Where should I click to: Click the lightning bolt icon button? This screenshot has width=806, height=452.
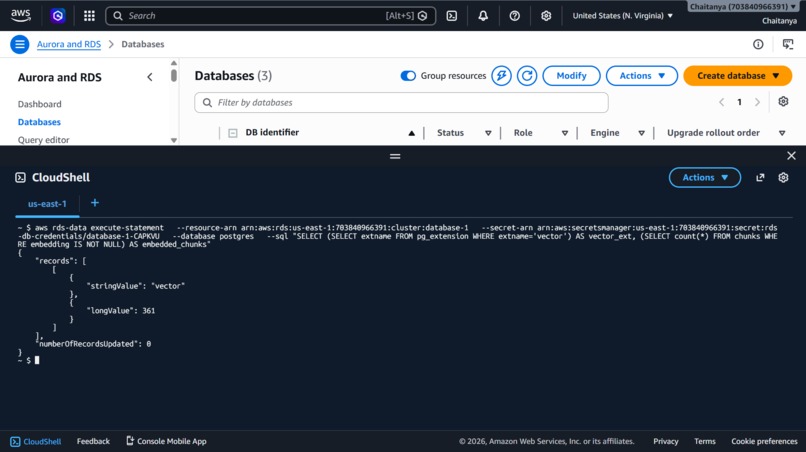click(x=501, y=76)
